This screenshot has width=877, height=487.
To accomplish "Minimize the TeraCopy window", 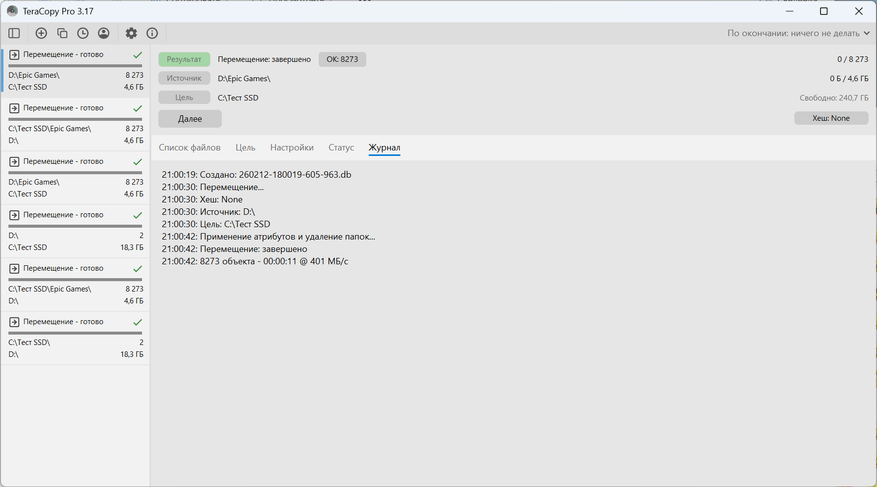I will click(x=790, y=11).
